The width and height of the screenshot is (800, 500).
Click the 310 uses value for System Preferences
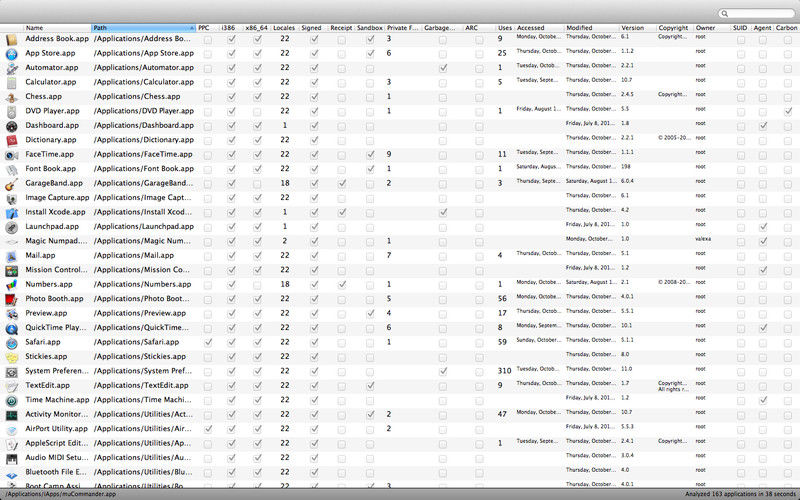click(x=504, y=371)
